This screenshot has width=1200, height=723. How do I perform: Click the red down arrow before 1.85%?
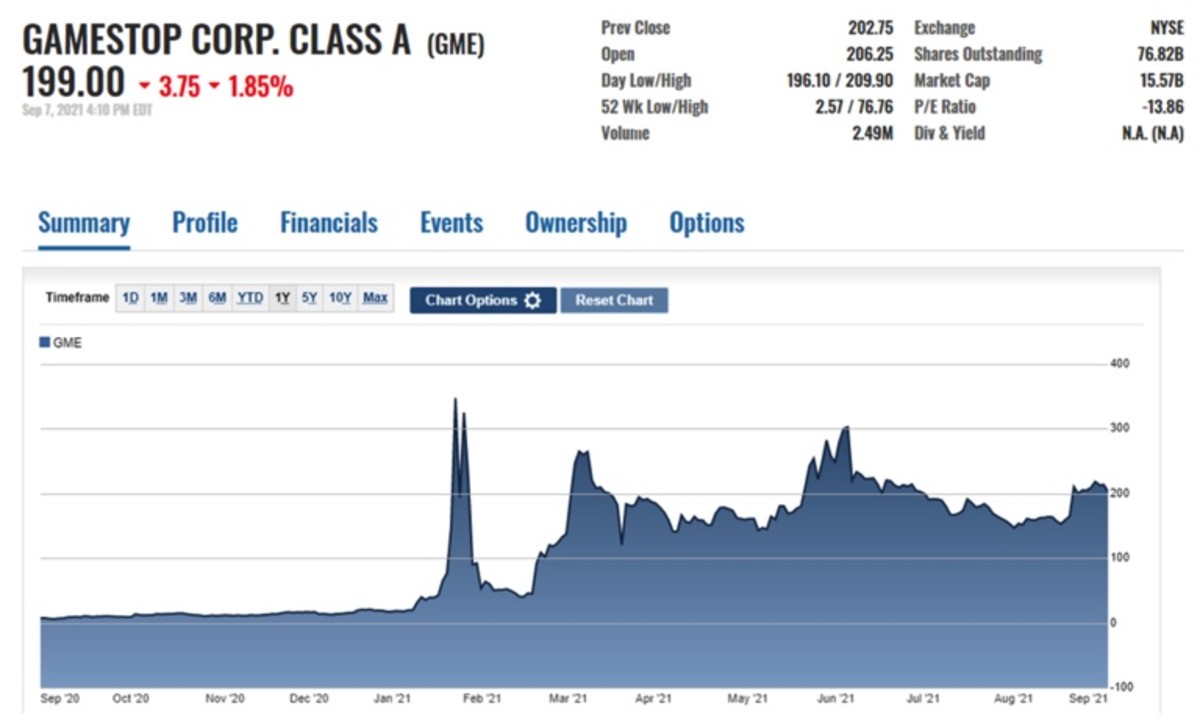coord(215,87)
